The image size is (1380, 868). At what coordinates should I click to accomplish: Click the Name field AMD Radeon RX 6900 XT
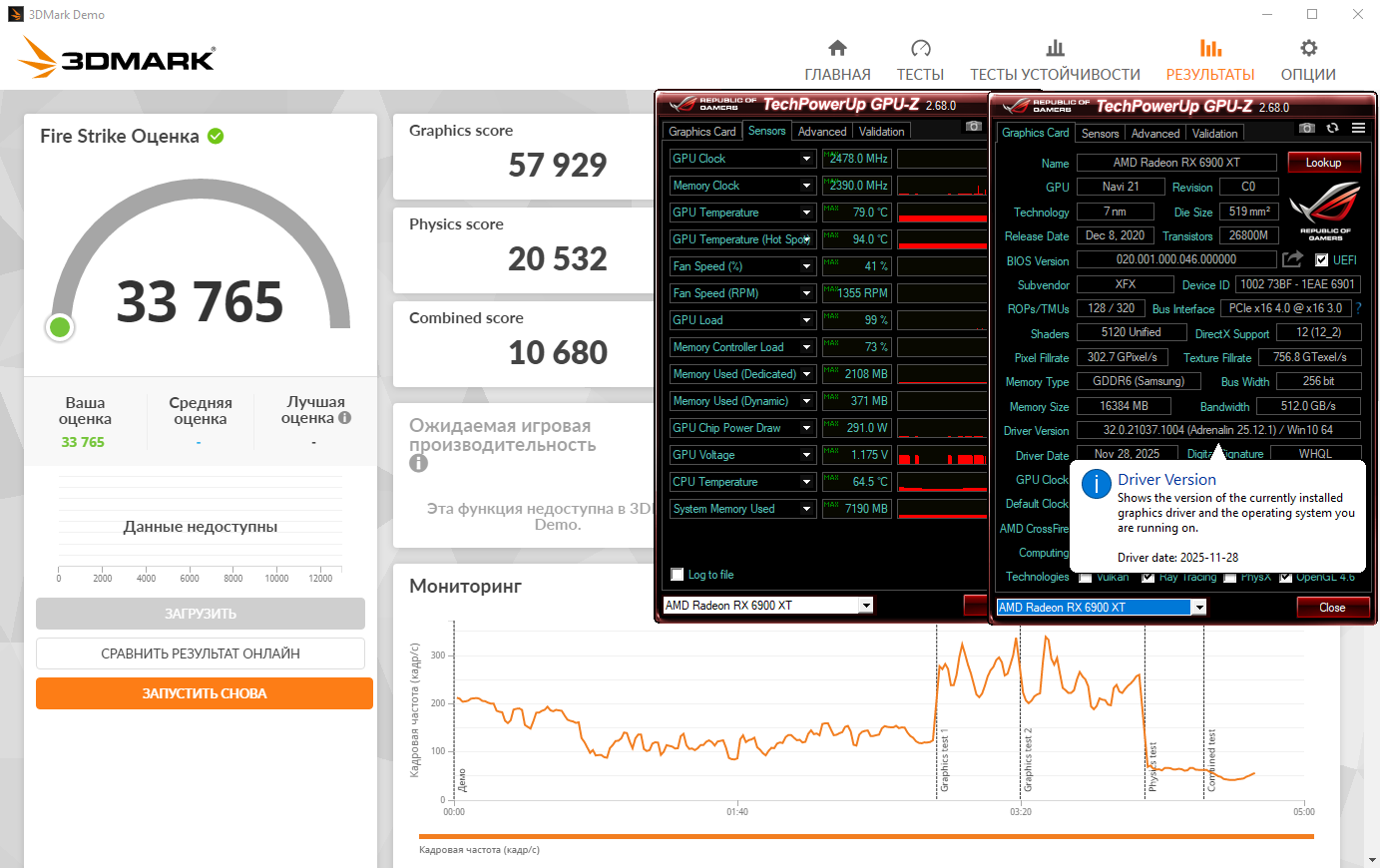[x=1176, y=163]
